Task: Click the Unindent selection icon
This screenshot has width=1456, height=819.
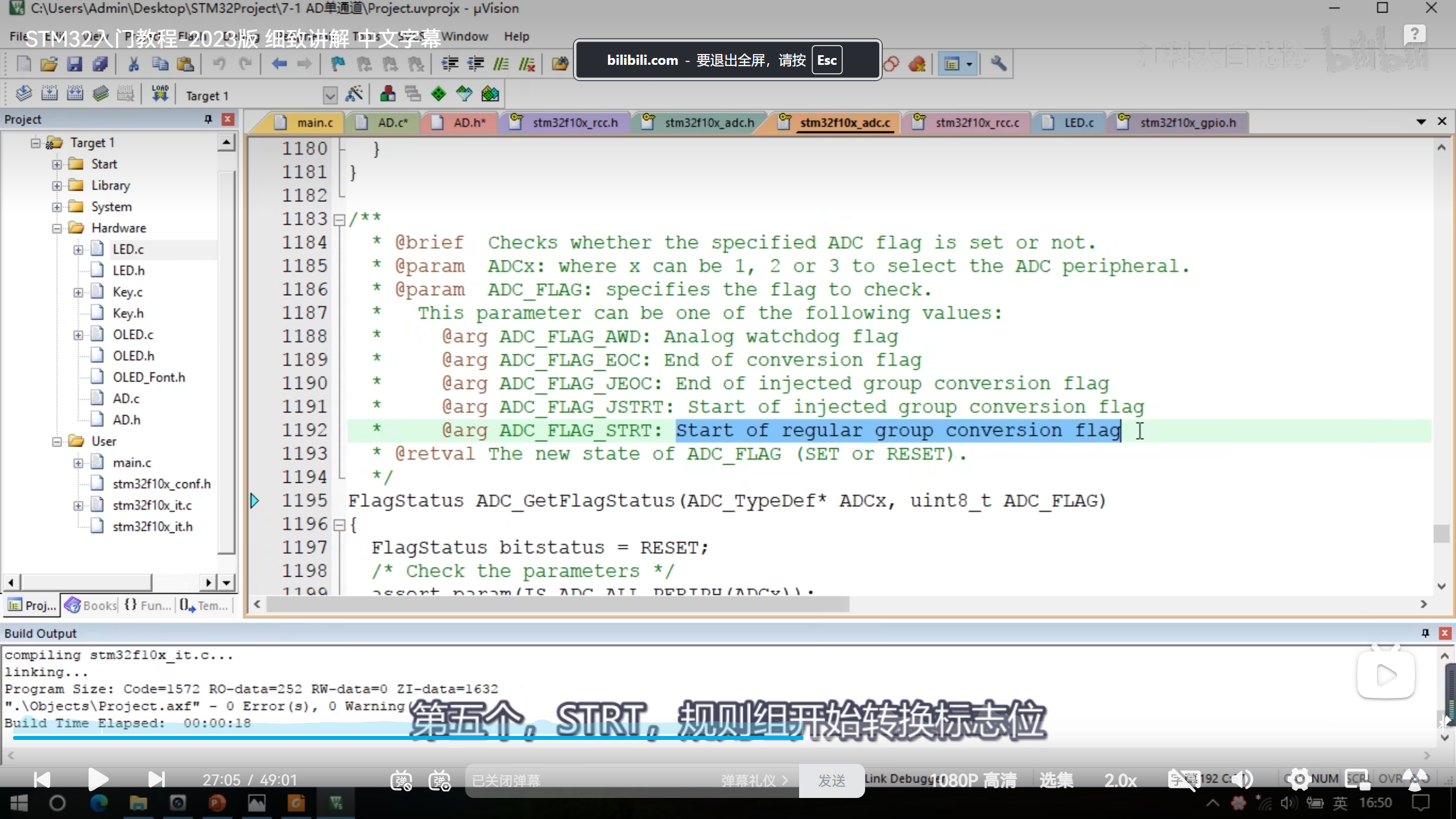Action: pyautogui.click(x=475, y=64)
